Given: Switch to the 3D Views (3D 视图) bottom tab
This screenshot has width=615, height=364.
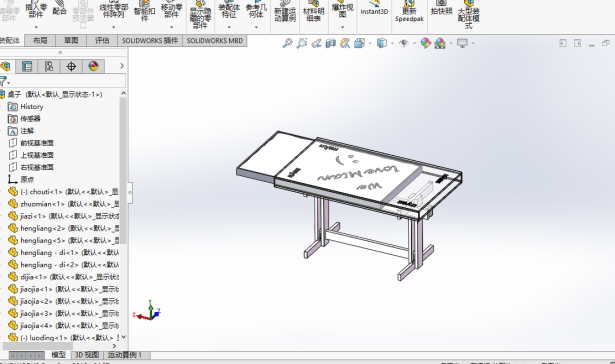Looking at the screenshot, I should coord(87,355).
